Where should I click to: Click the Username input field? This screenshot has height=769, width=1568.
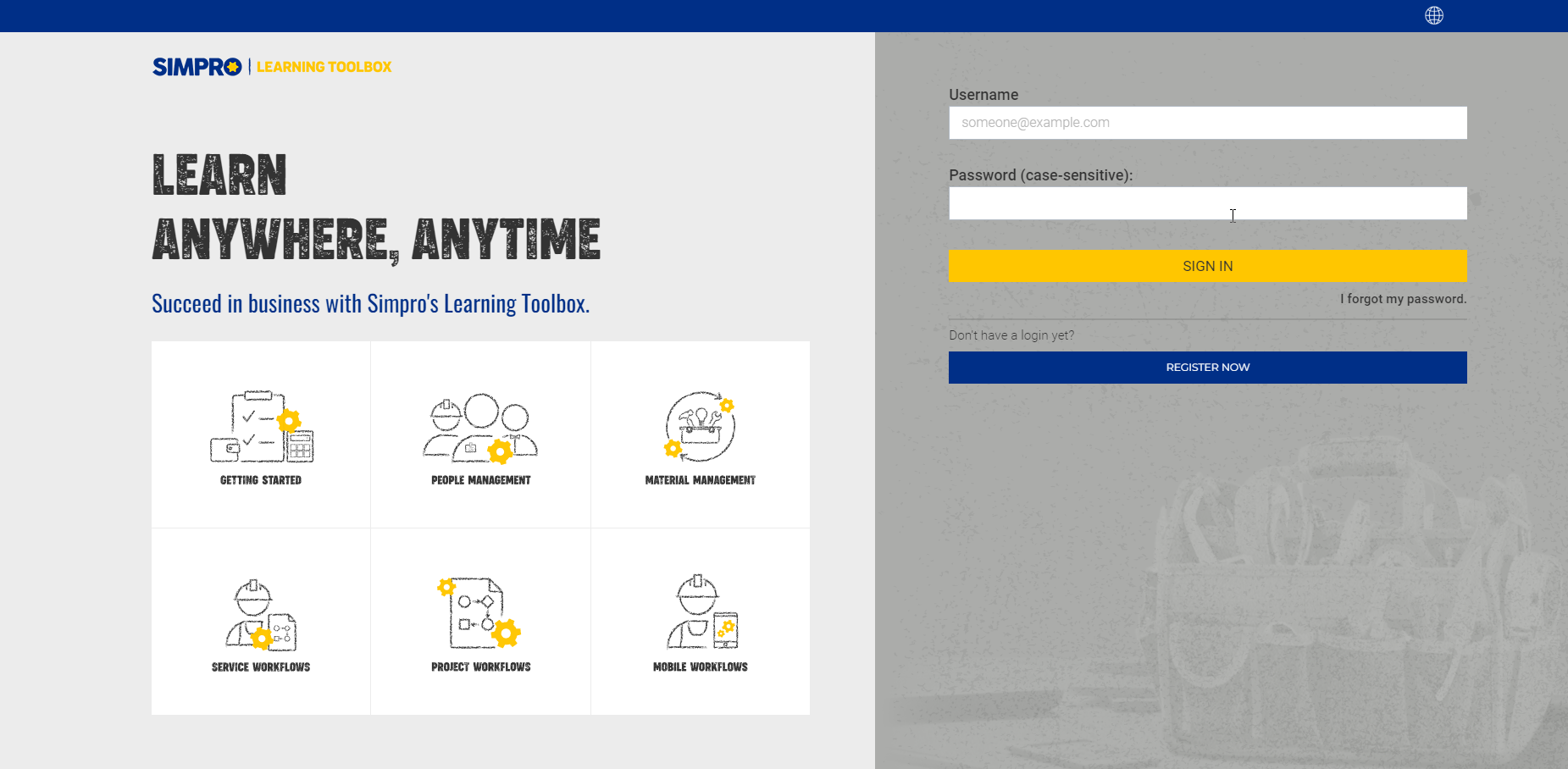pyautogui.click(x=1207, y=123)
